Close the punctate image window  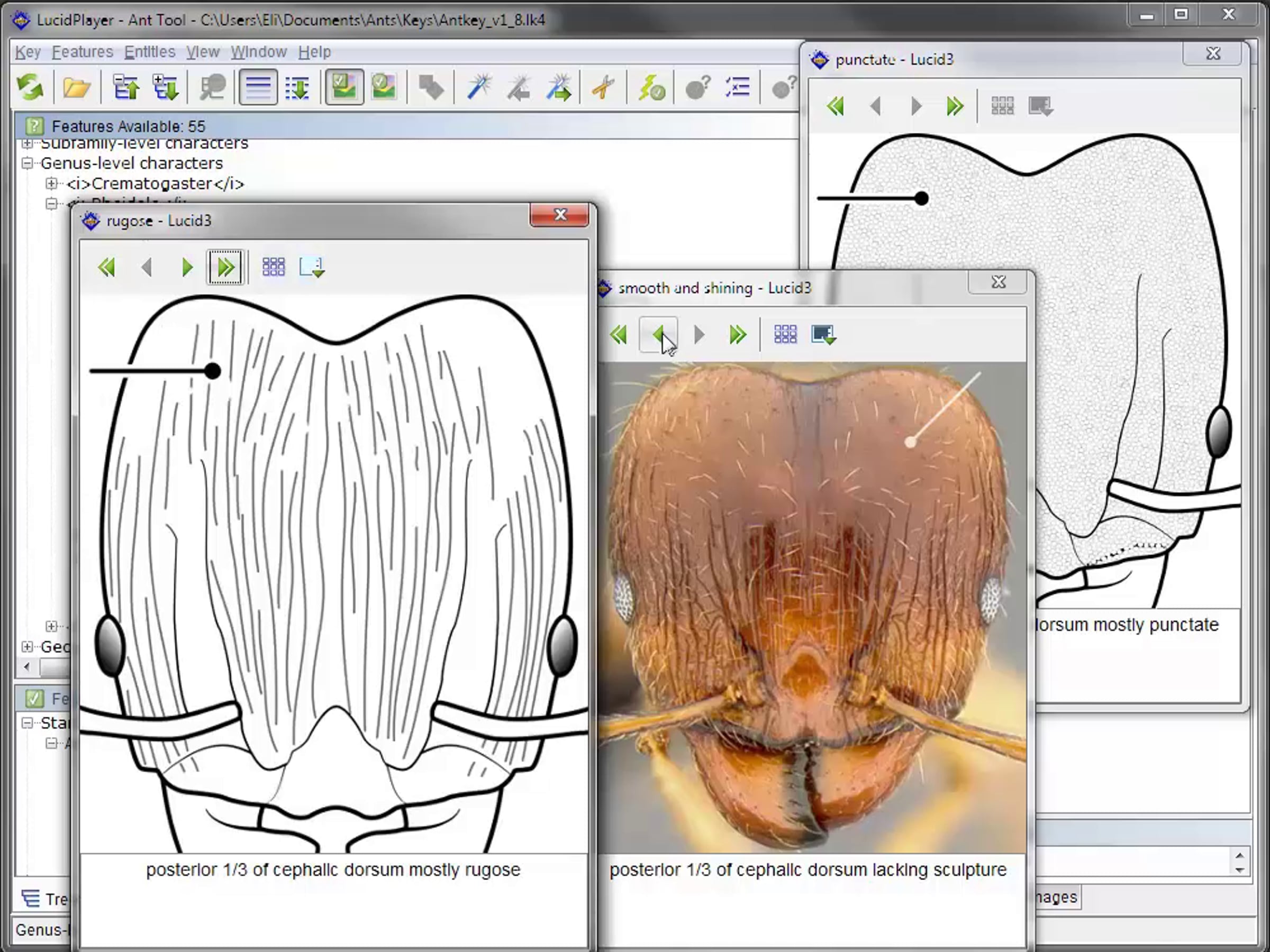tap(1213, 54)
